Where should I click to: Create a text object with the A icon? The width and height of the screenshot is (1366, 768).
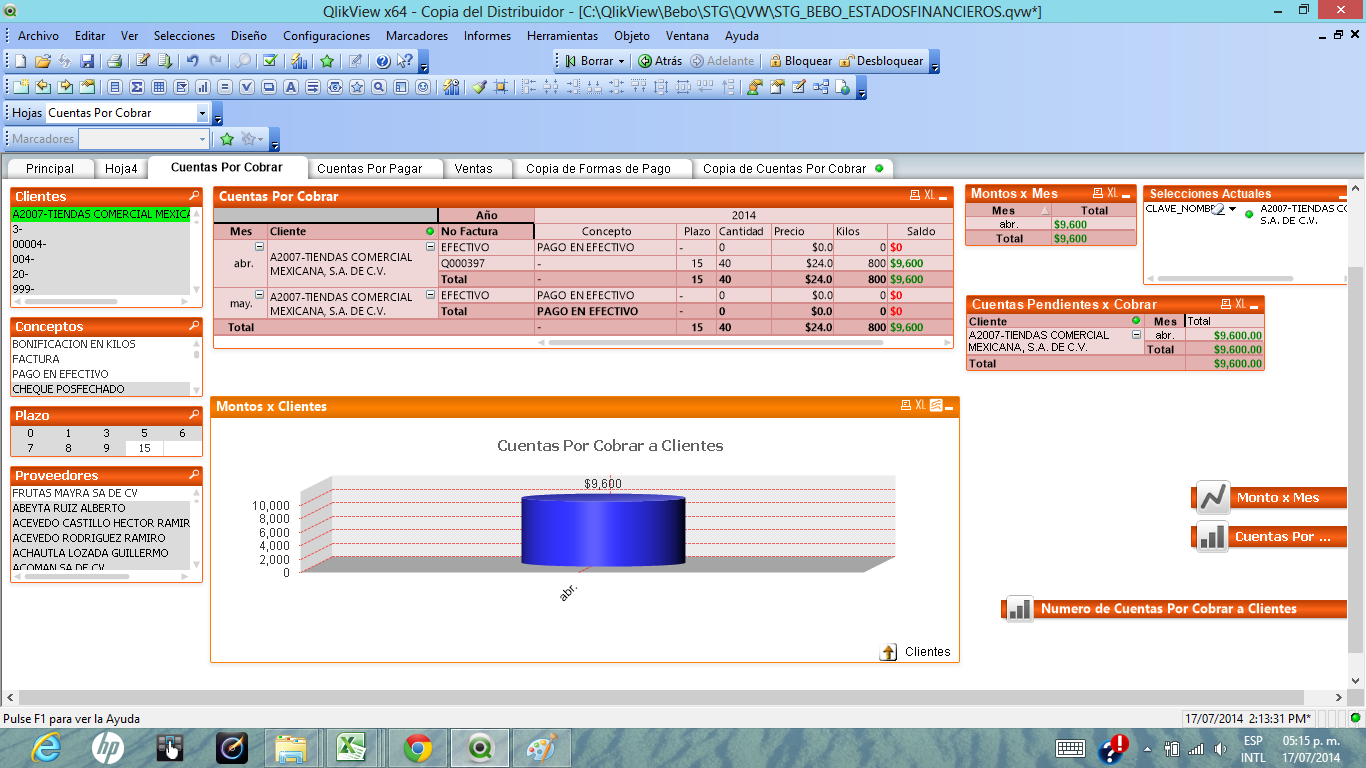click(291, 87)
